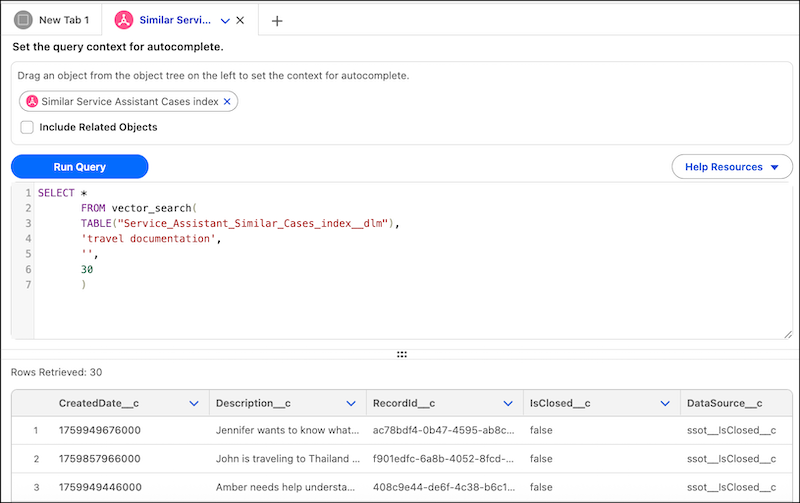Click the table name string in line 3

pos(253,223)
